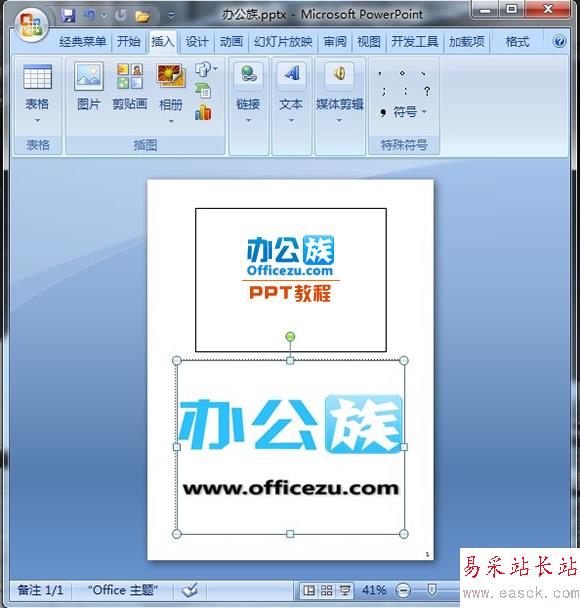Viewport: 580px width, 608px height.
Task: Insert the comma special symbol
Action: point(380,73)
